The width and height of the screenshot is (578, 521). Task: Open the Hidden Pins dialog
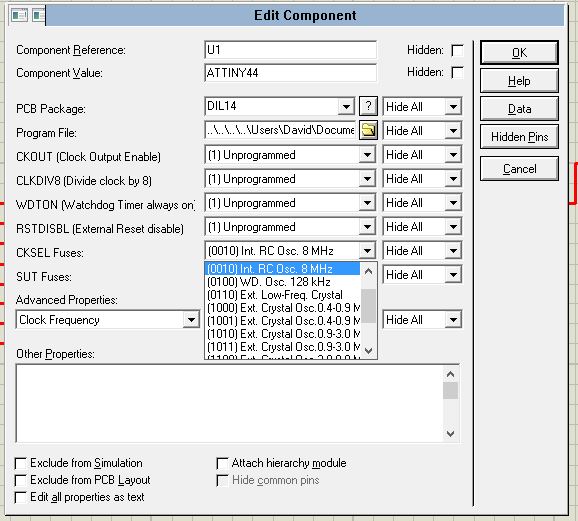pos(519,137)
